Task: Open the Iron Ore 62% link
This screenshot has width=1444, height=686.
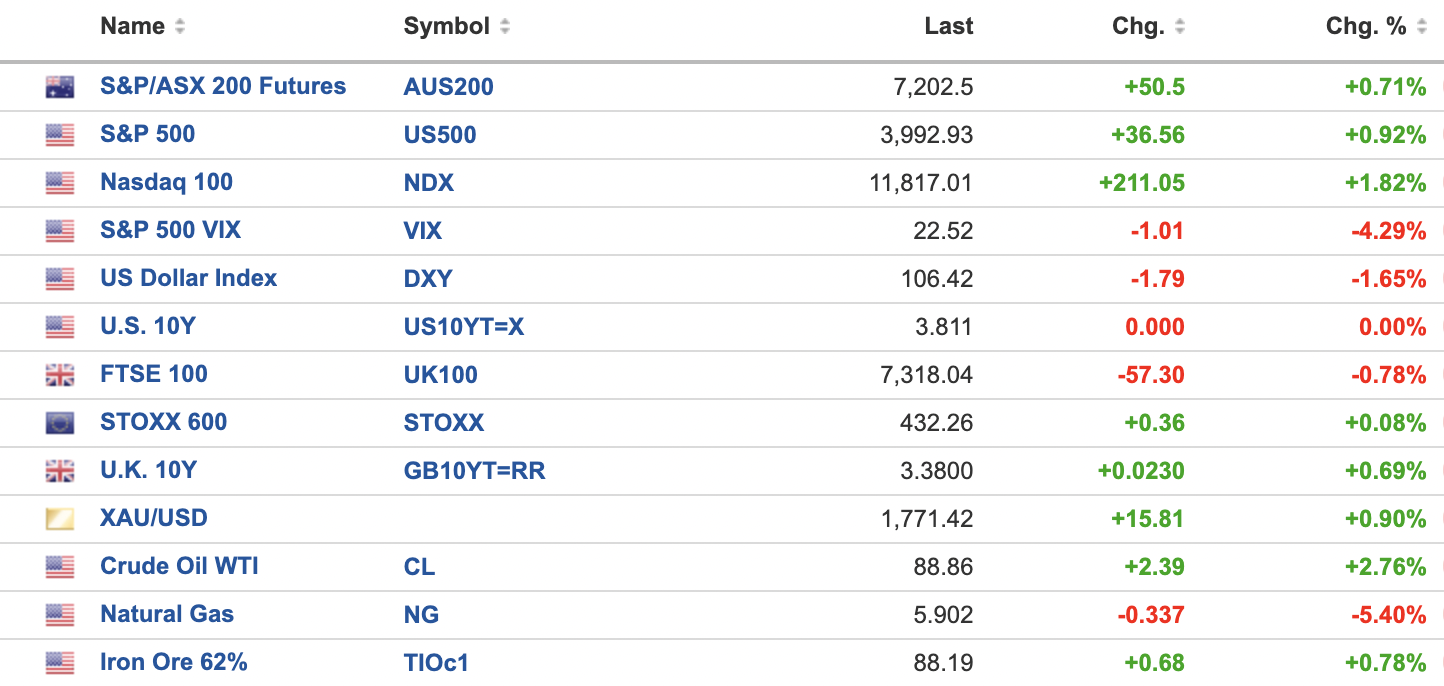Action: pyautogui.click(x=173, y=662)
